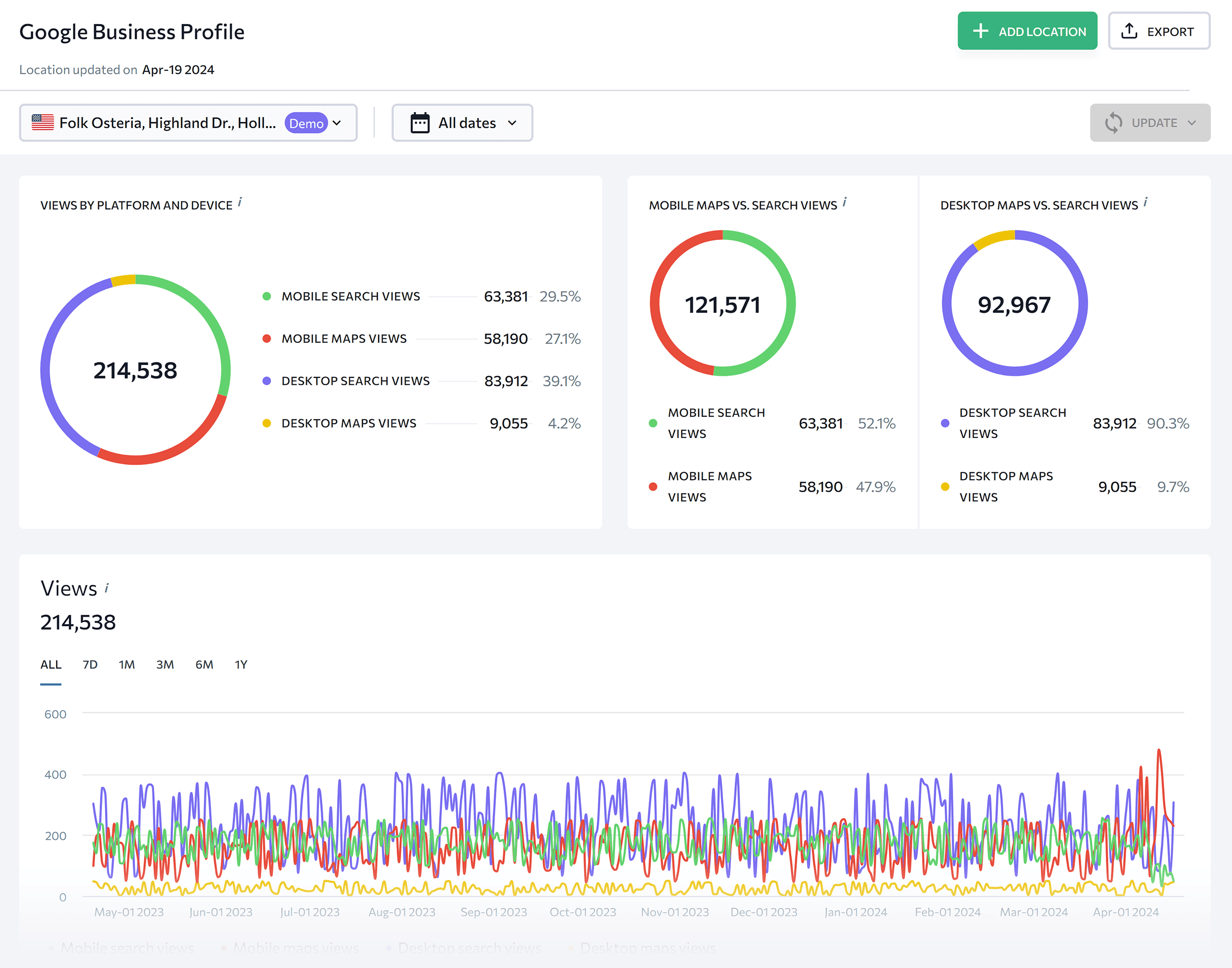This screenshot has height=968, width=1232.
Task: Click the calendar icon in date selector
Action: 419,123
